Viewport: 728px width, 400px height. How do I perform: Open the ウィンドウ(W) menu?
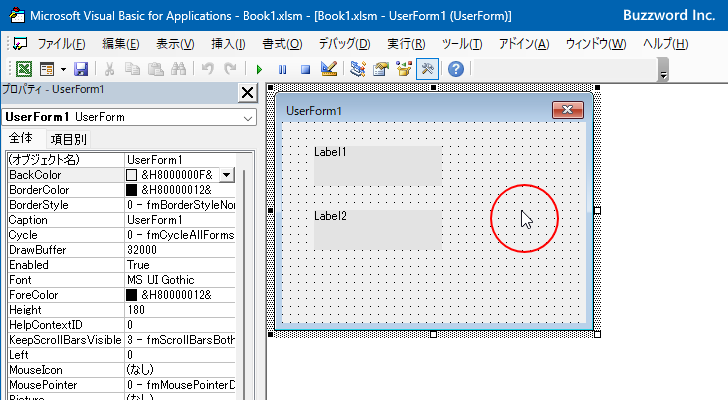pyautogui.click(x=596, y=44)
